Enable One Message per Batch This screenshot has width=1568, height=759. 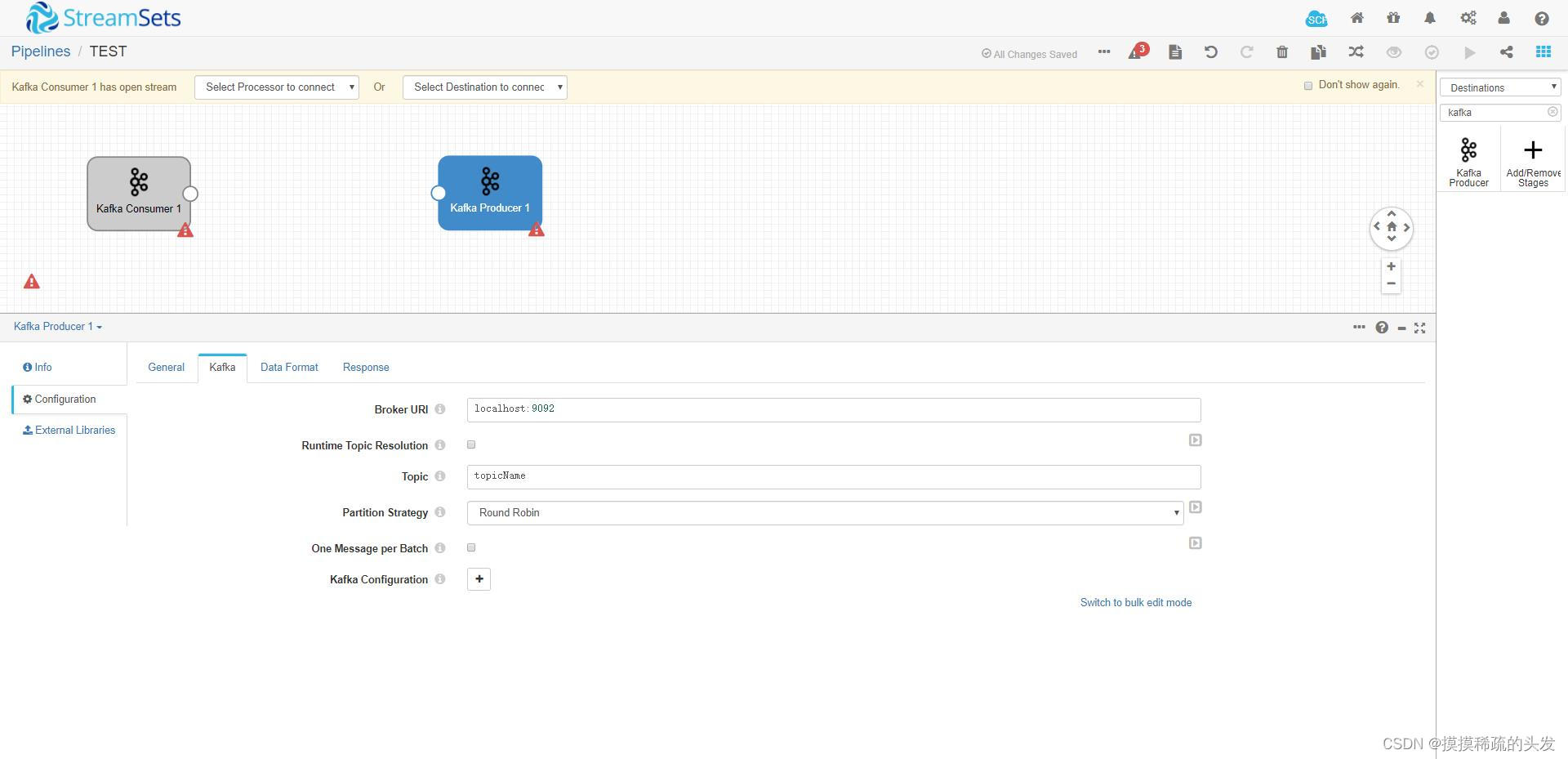[x=470, y=547]
